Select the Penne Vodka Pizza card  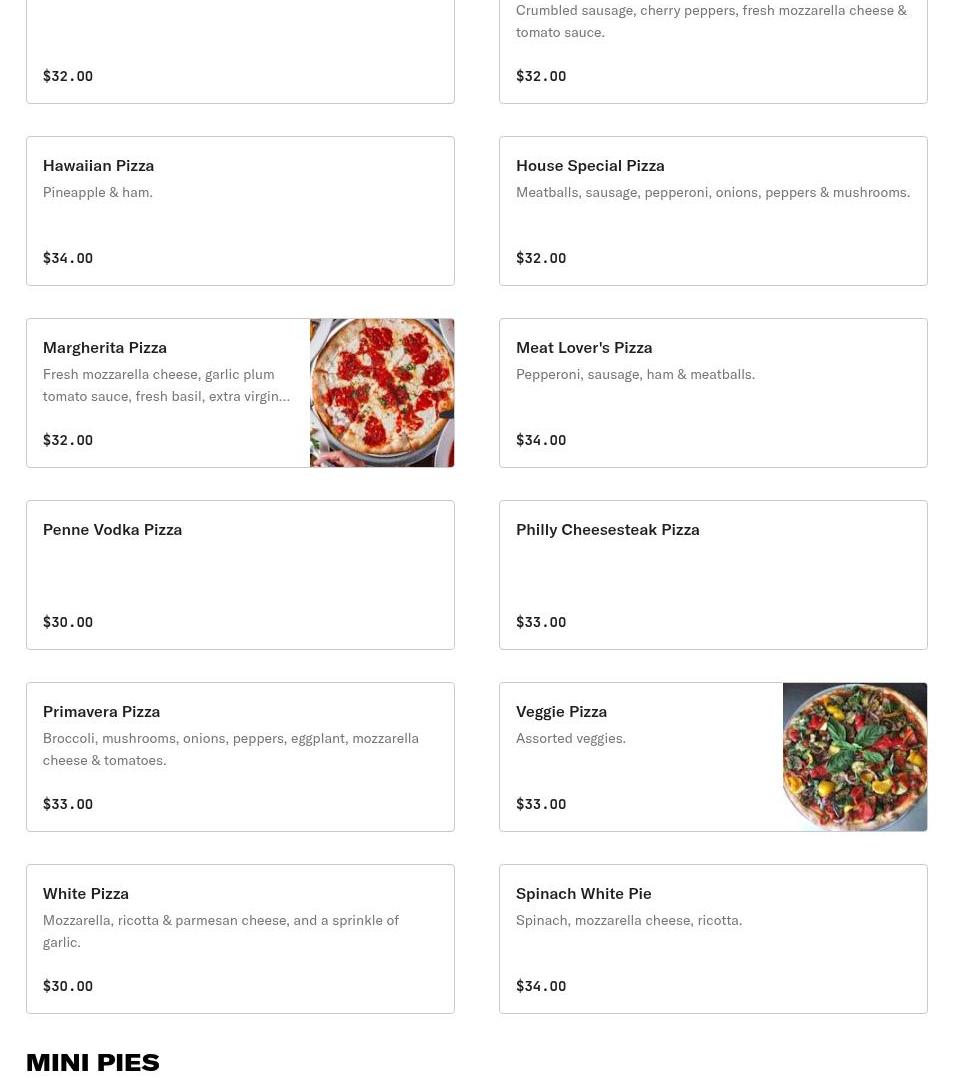coord(240,575)
